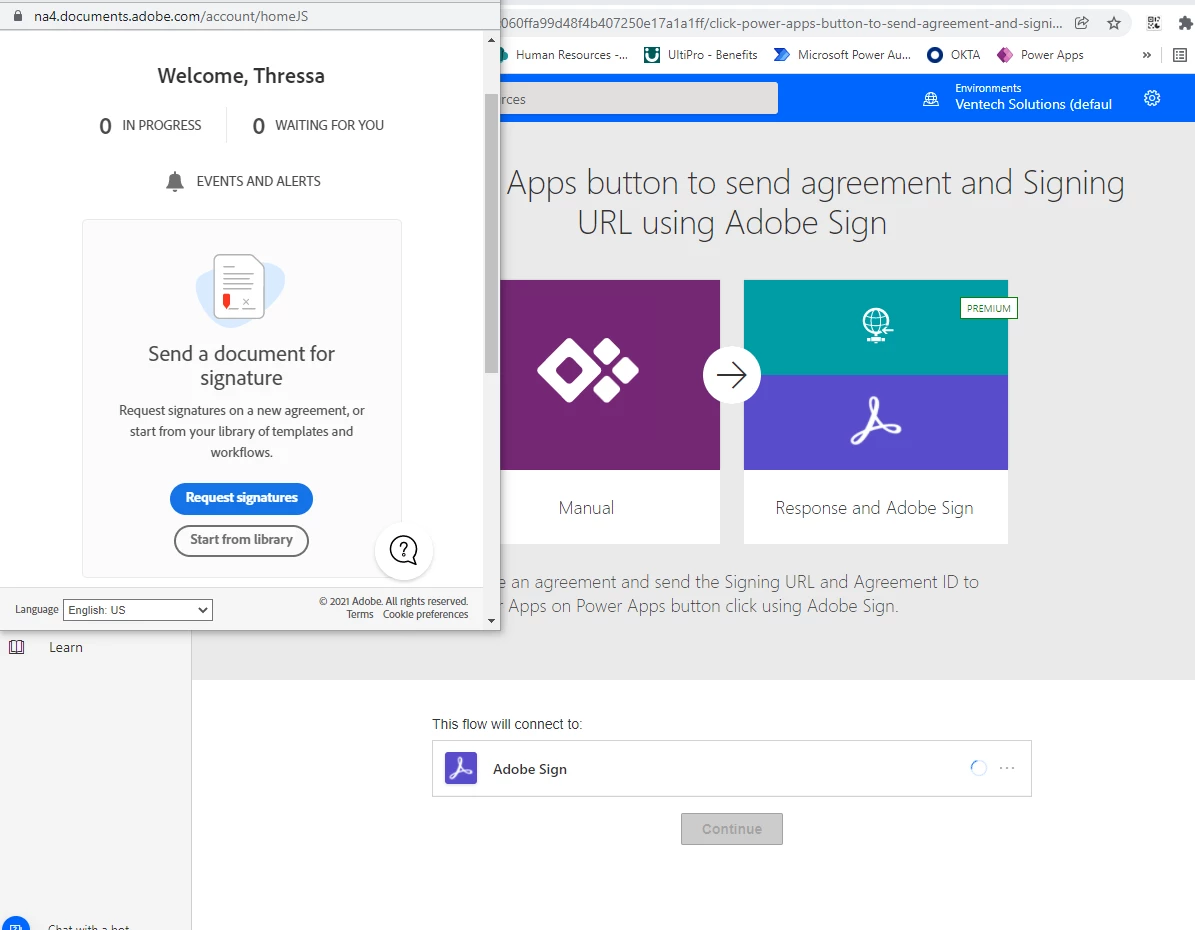Click the na4.documents.adobe.com address text
Viewport: 1195px width, 930px height.
coord(171,16)
